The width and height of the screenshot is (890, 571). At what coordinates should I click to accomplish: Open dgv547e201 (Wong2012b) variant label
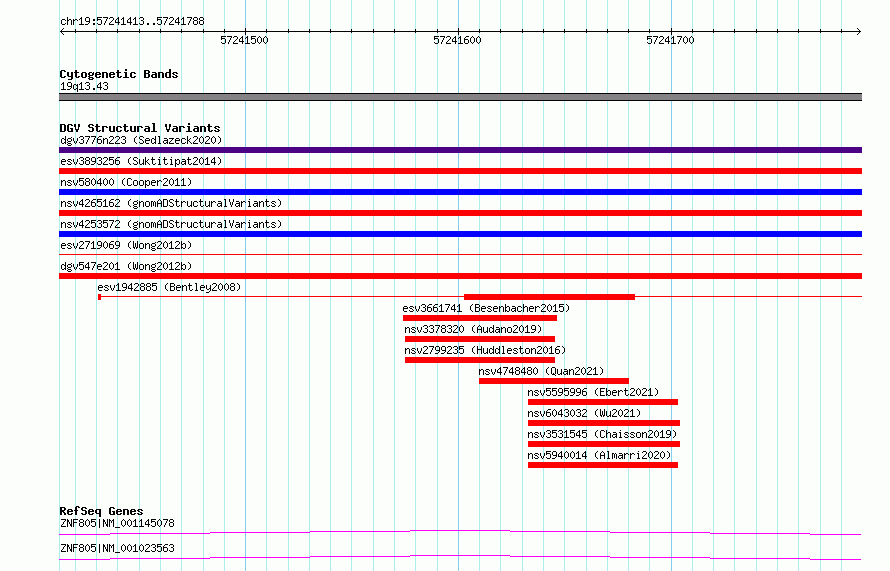click(x=126, y=266)
